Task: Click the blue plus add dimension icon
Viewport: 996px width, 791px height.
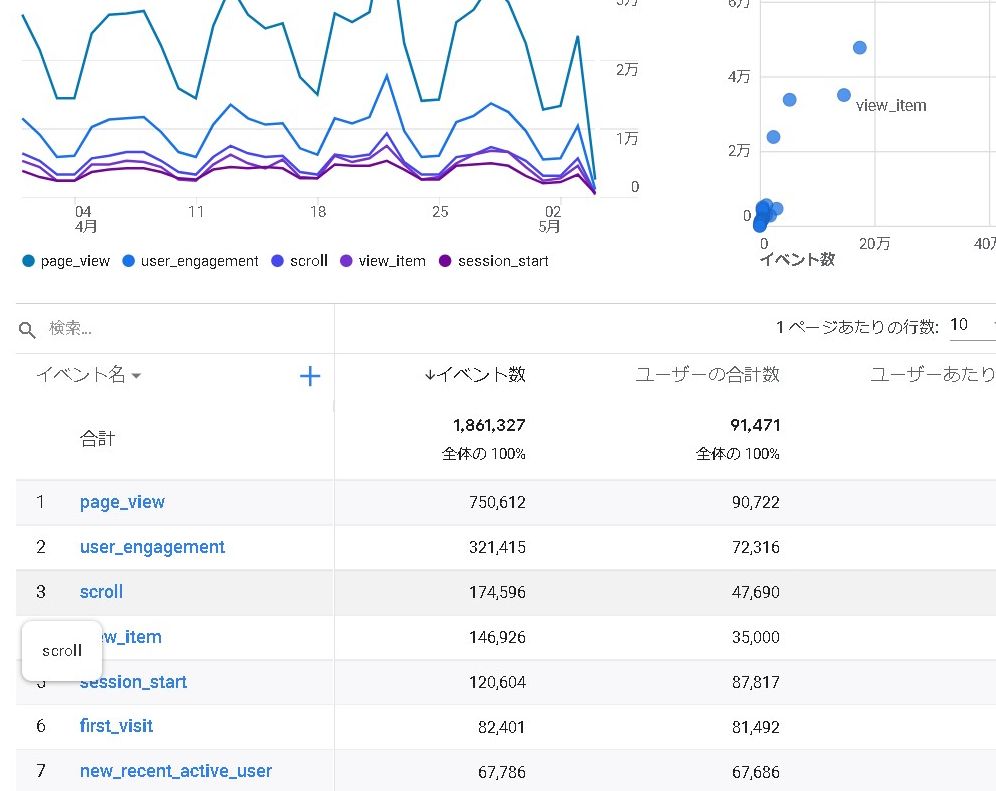Action: point(310,376)
